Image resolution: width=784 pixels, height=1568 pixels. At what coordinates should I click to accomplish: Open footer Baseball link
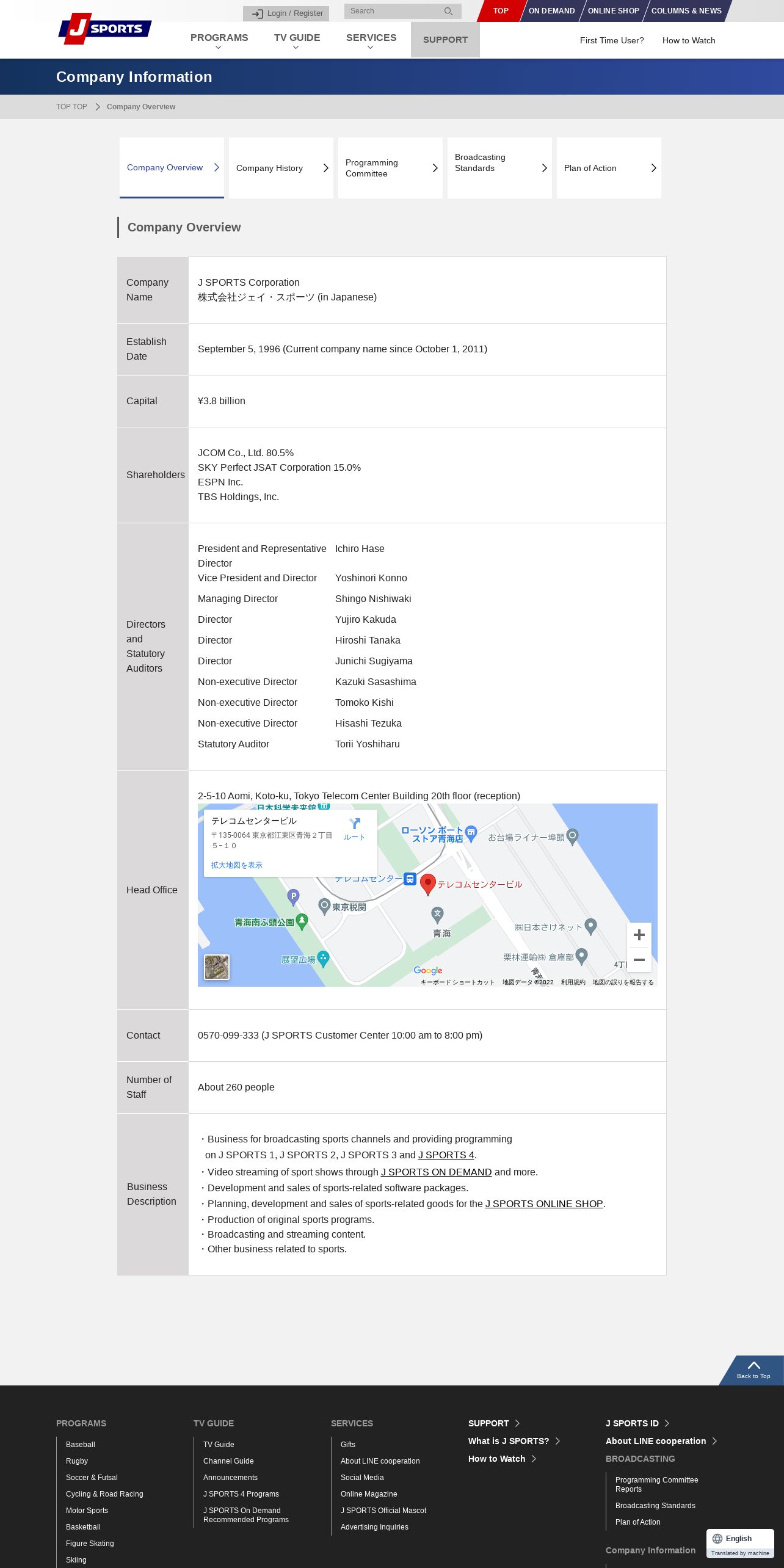coord(81,1445)
